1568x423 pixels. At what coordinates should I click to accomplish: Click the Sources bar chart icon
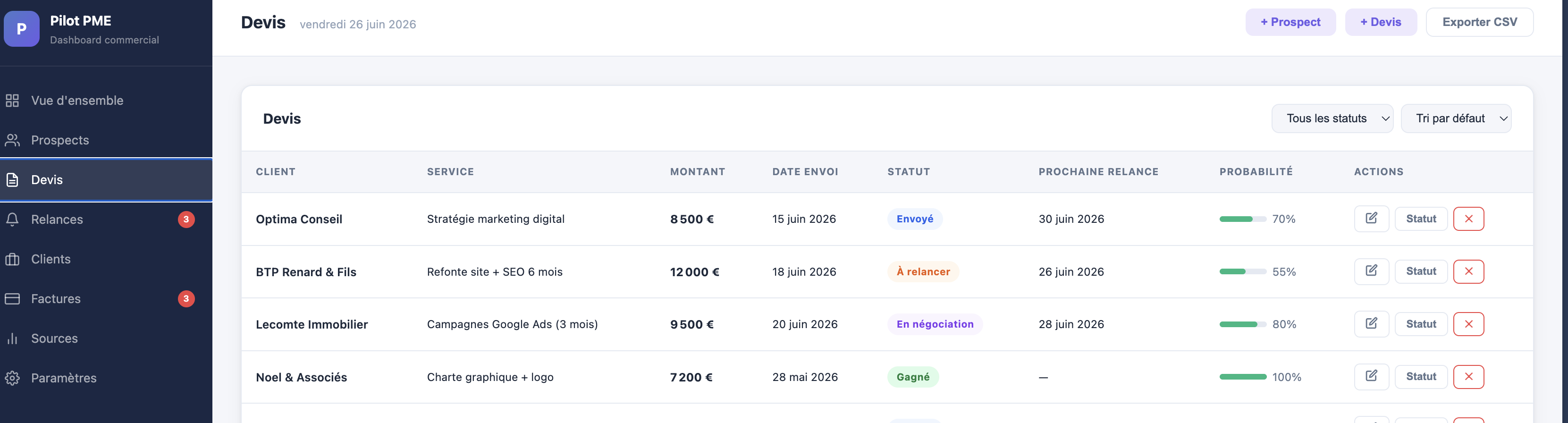tap(12, 338)
